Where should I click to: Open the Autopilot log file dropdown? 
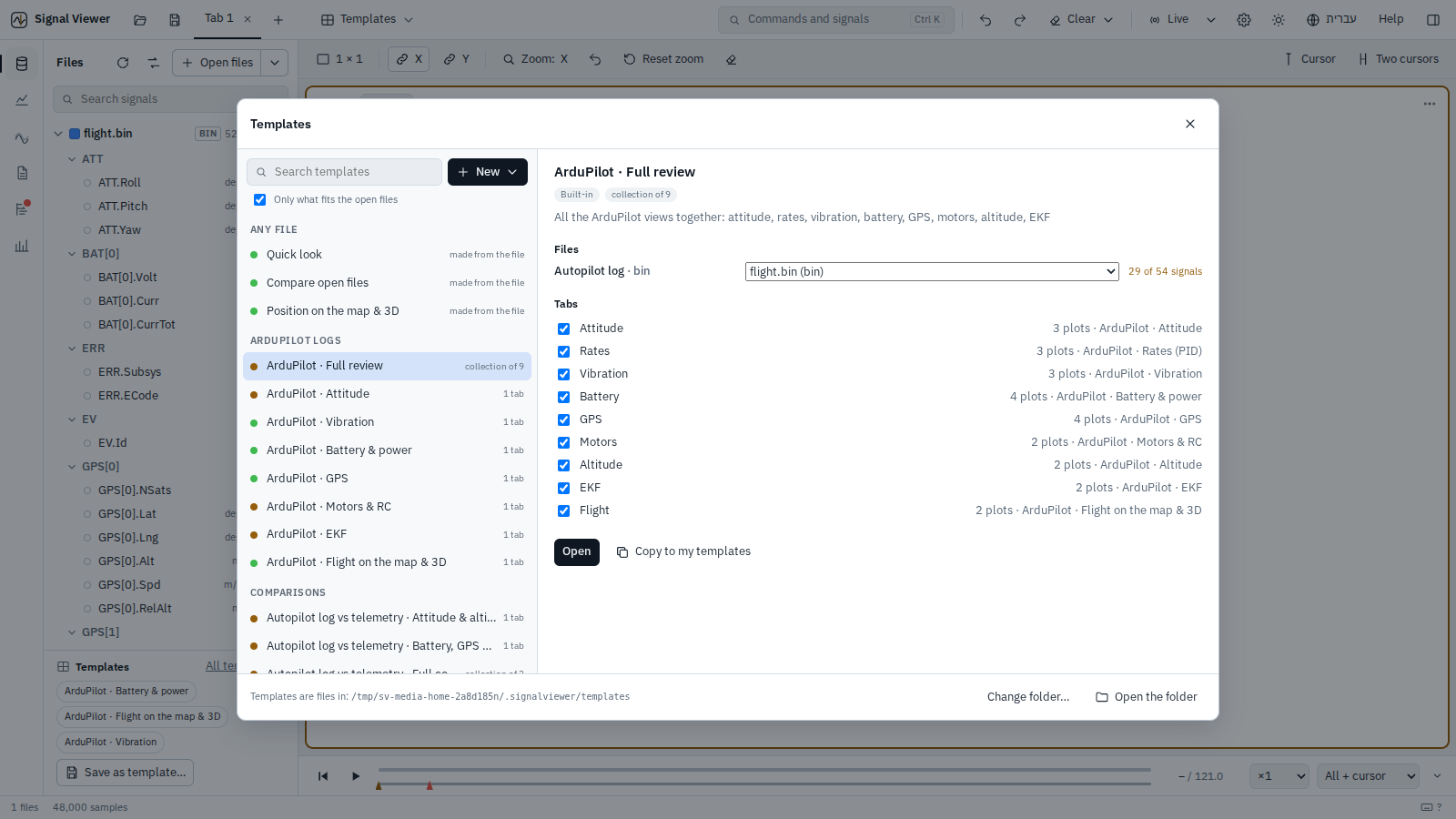click(x=932, y=271)
